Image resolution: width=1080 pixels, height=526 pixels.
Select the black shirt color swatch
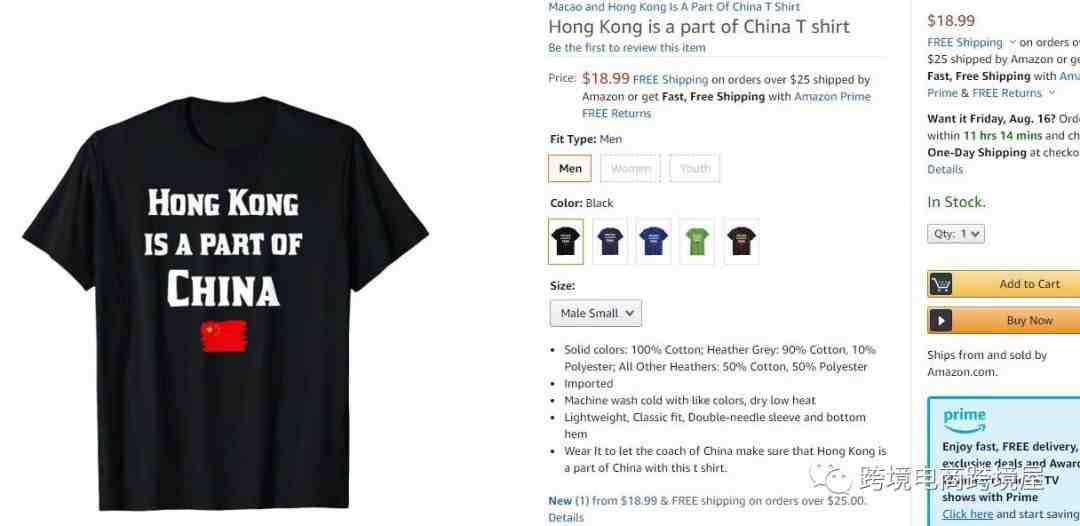(x=565, y=241)
